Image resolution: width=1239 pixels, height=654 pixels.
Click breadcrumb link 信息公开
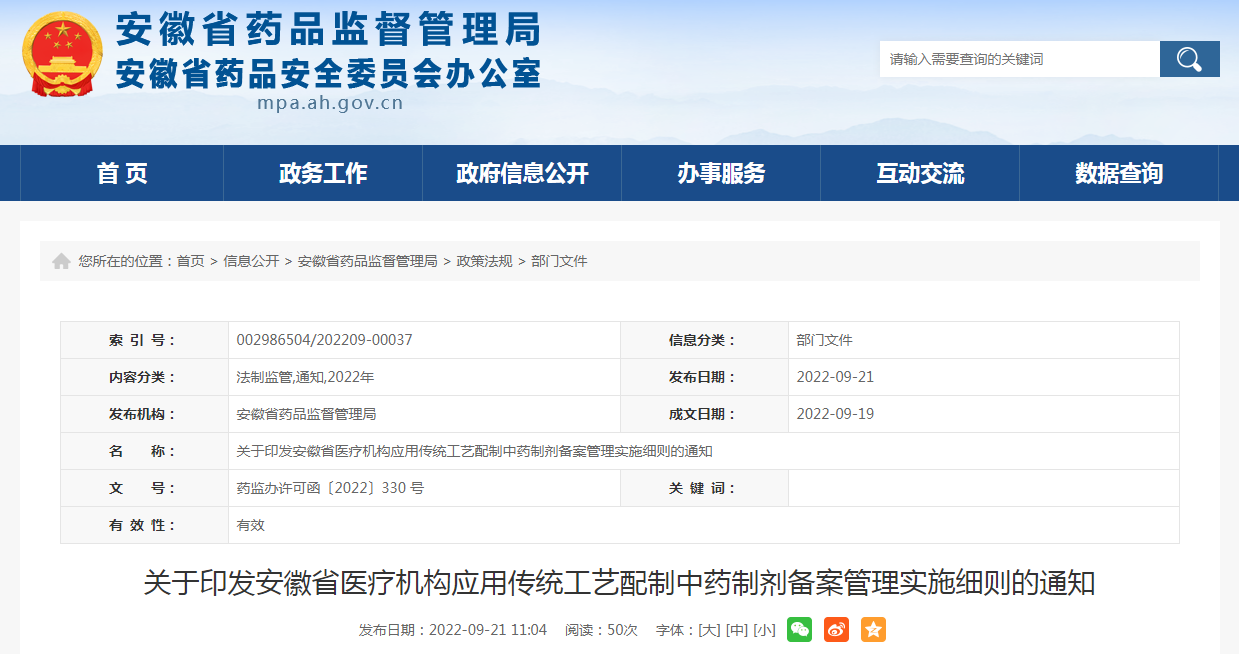click(251, 261)
